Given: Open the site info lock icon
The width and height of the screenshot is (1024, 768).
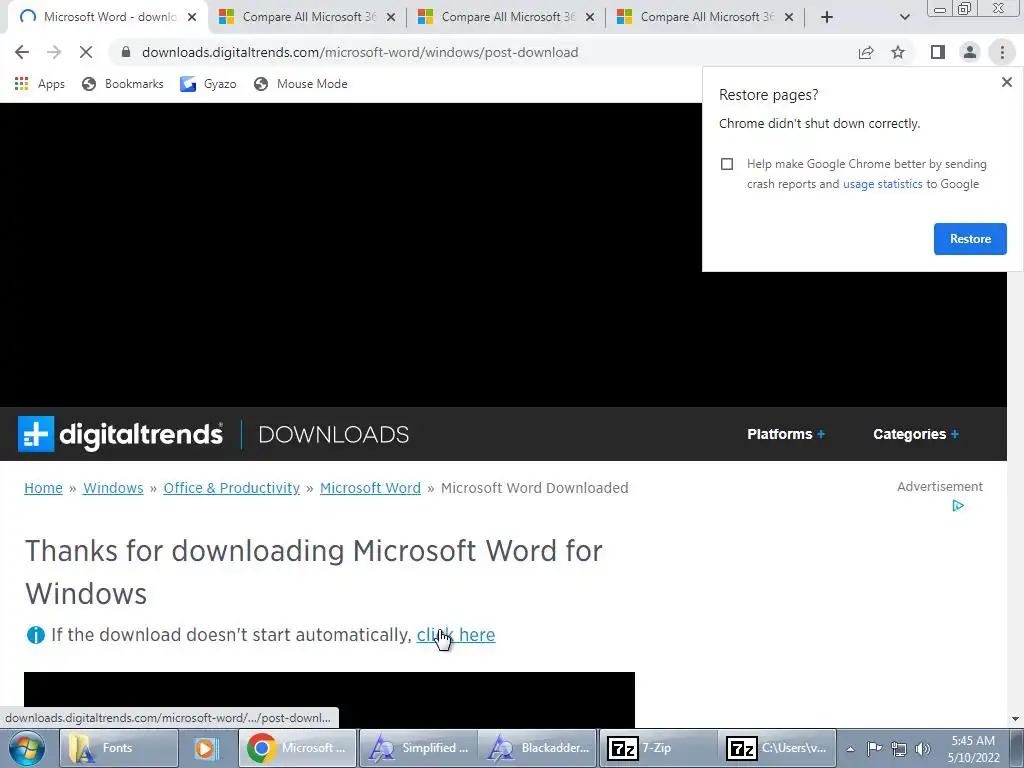Looking at the screenshot, I should point(126,52).
